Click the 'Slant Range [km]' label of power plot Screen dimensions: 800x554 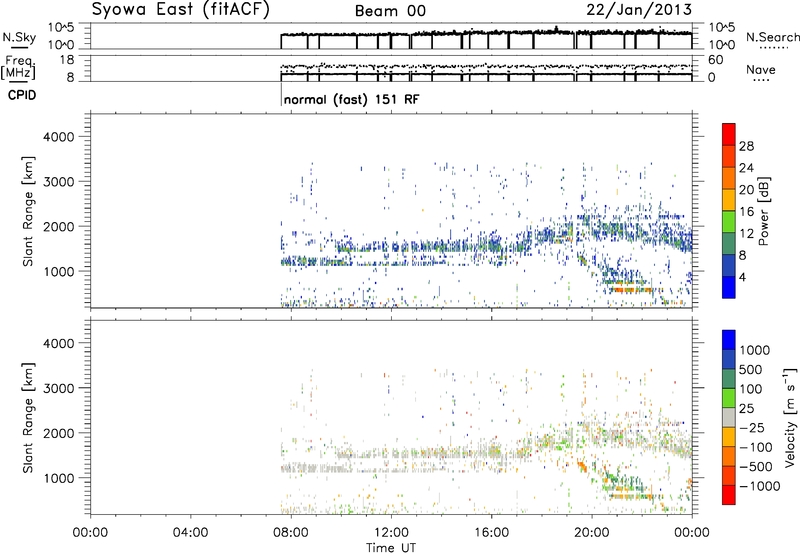click(x=28, y=211)
